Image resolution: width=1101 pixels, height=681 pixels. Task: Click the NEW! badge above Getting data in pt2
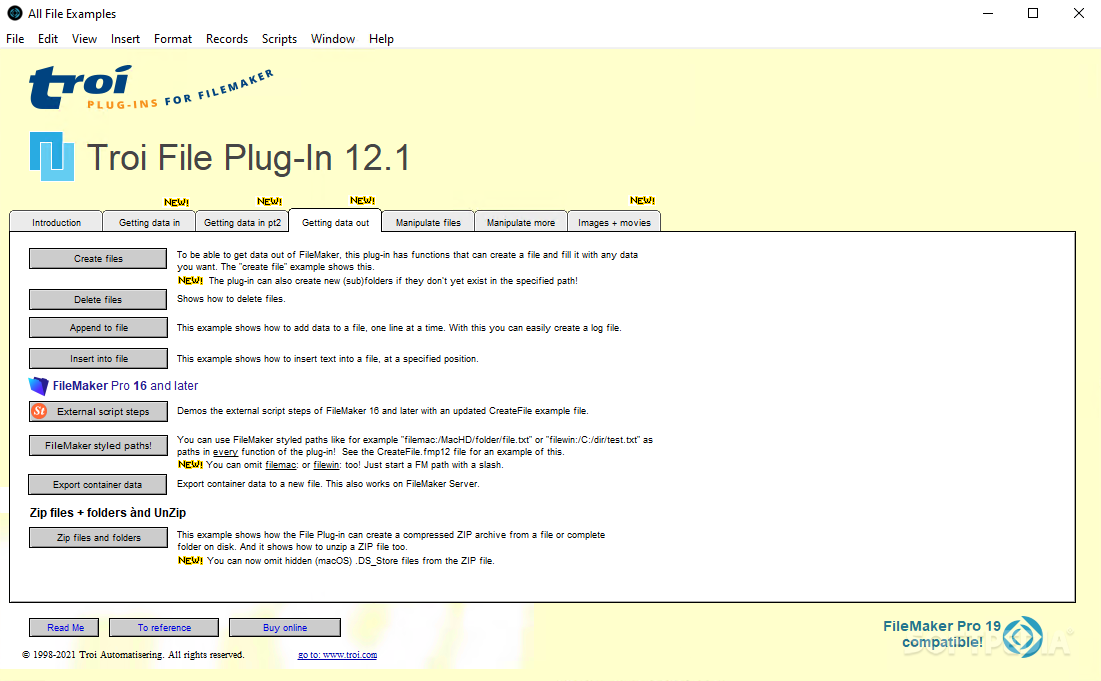(269, 201)
